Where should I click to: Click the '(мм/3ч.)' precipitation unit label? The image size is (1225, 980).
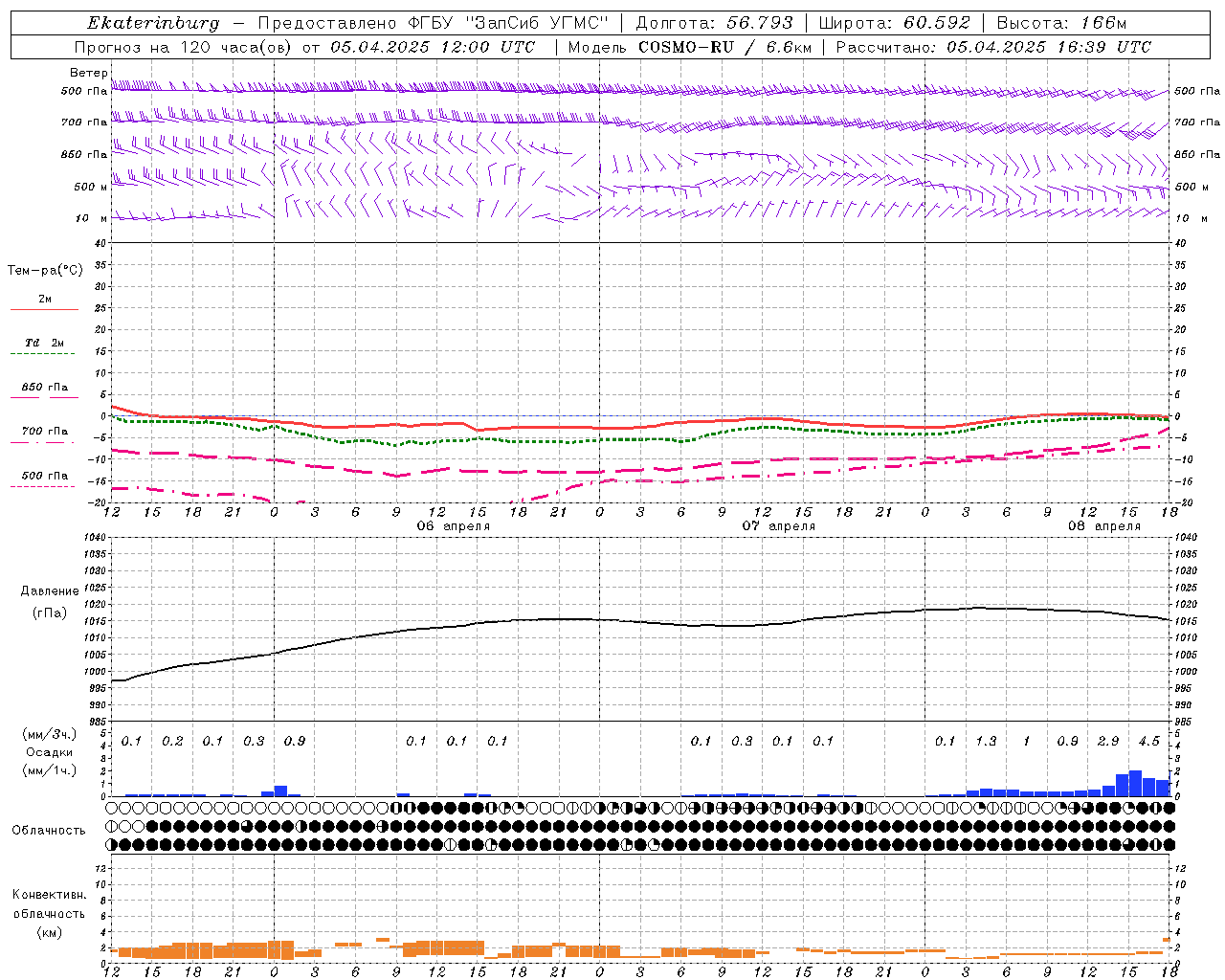point(49,734)
